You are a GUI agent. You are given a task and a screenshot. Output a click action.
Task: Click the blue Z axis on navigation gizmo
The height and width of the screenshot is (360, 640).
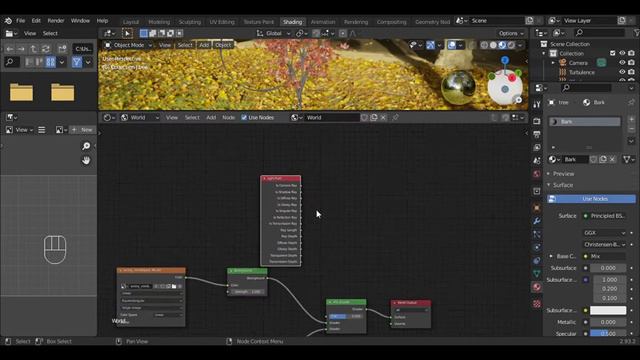[505, 60]
